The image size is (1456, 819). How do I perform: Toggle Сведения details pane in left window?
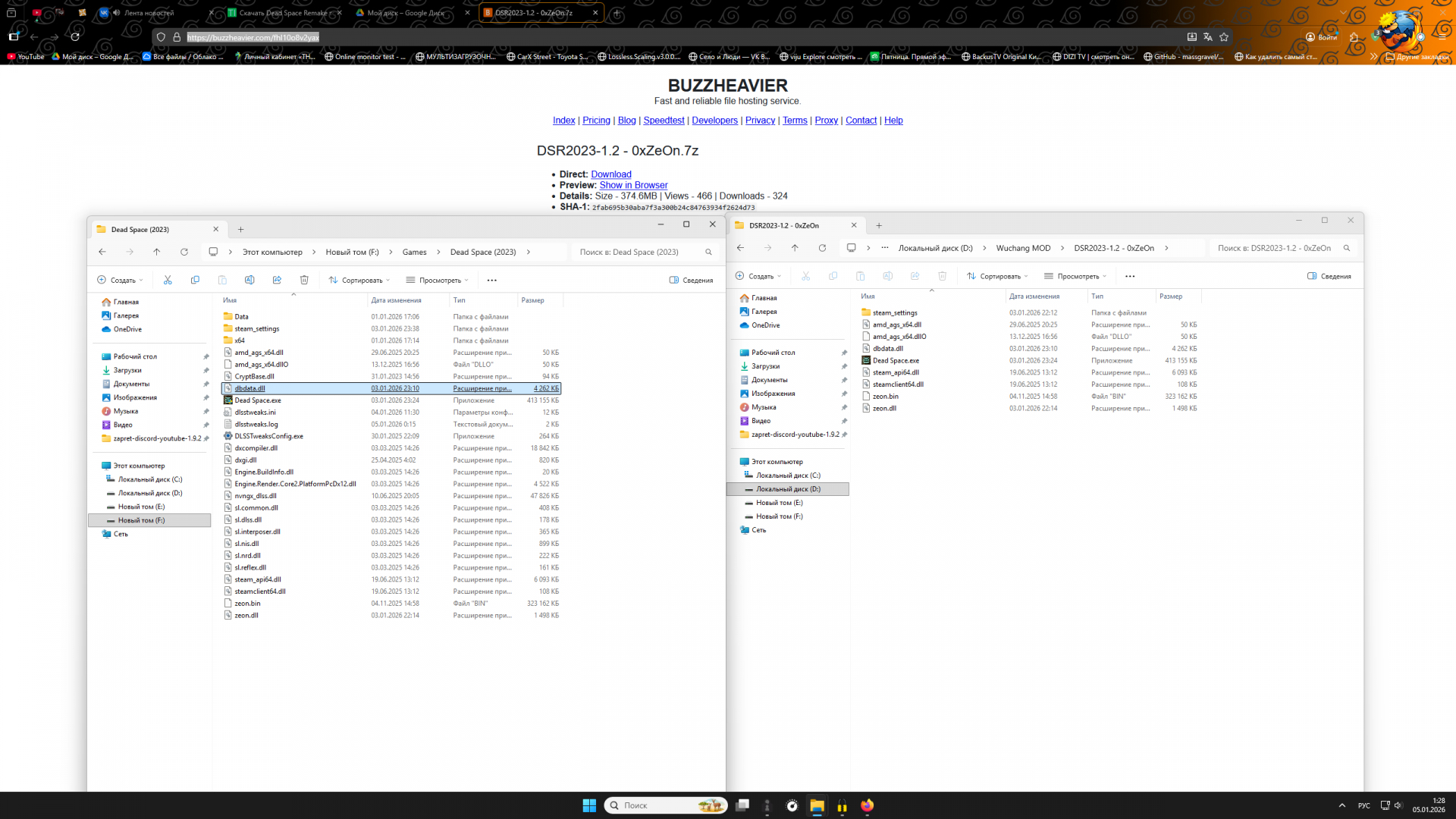[x=691, y=280]
